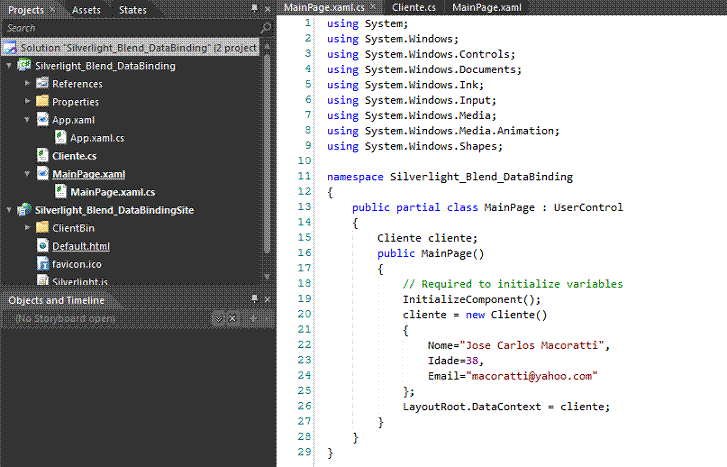This screenshot has width=727, height=467.
Task: Select Default.html in project tree
Action: coord(81,246)
